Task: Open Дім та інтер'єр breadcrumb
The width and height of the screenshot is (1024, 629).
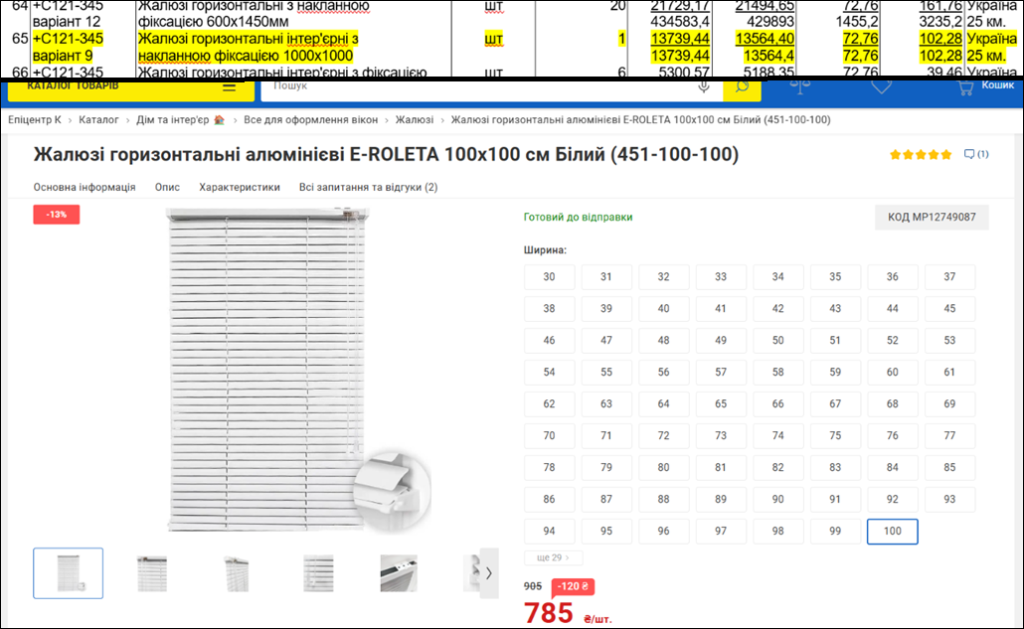Action: (x=172, y=120)
